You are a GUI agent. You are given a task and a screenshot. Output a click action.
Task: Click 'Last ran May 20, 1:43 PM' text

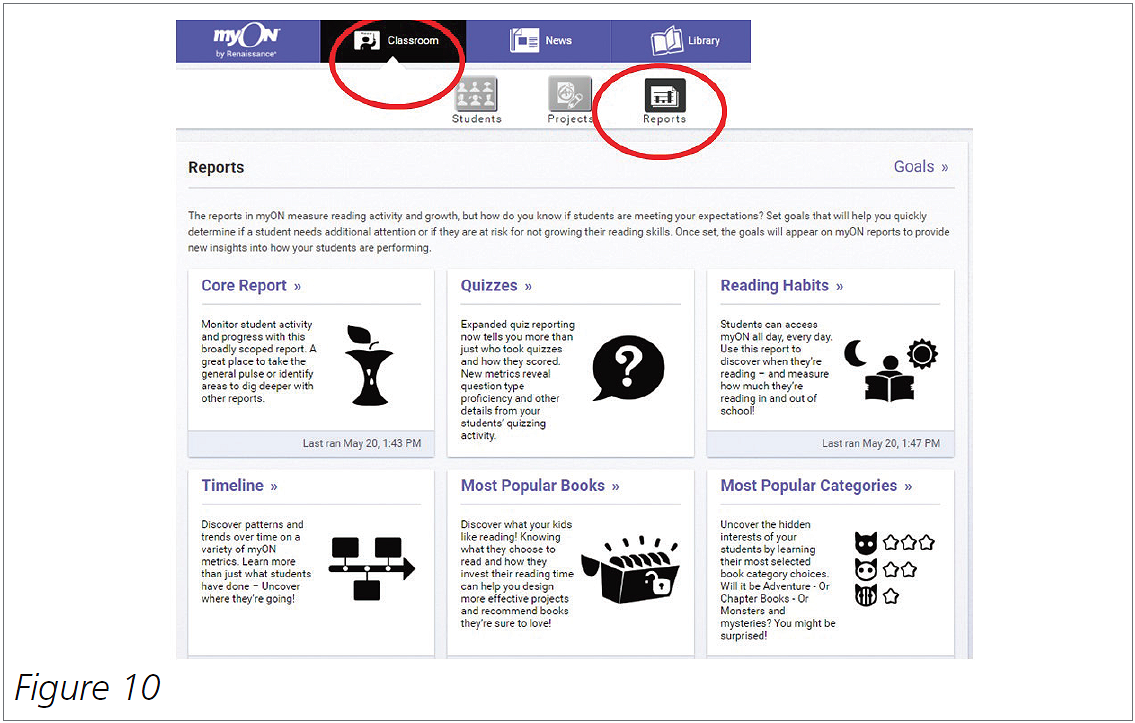pyautogui.click(x=362, y=444)
